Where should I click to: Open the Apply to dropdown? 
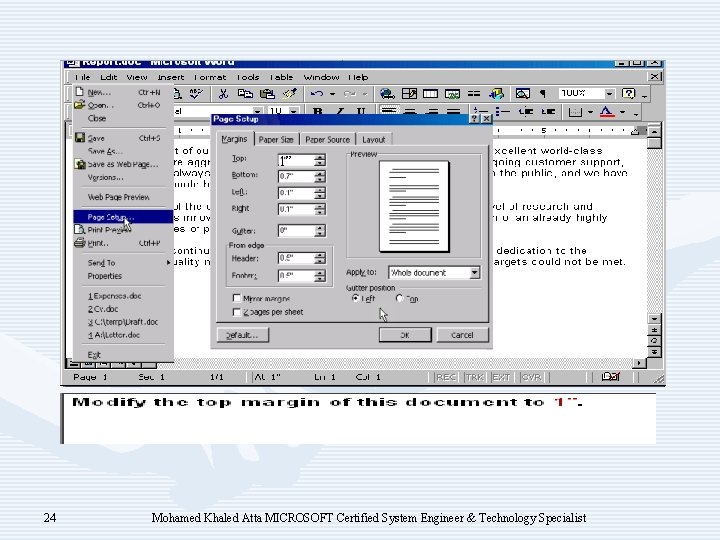point(474,273)
